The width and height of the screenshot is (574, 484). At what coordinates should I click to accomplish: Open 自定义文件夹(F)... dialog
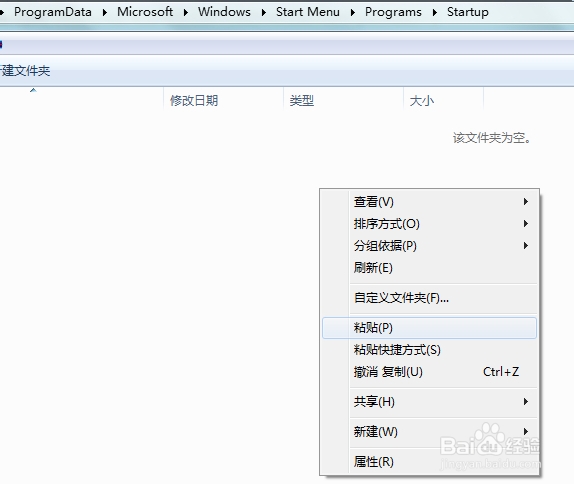point(429,298)
